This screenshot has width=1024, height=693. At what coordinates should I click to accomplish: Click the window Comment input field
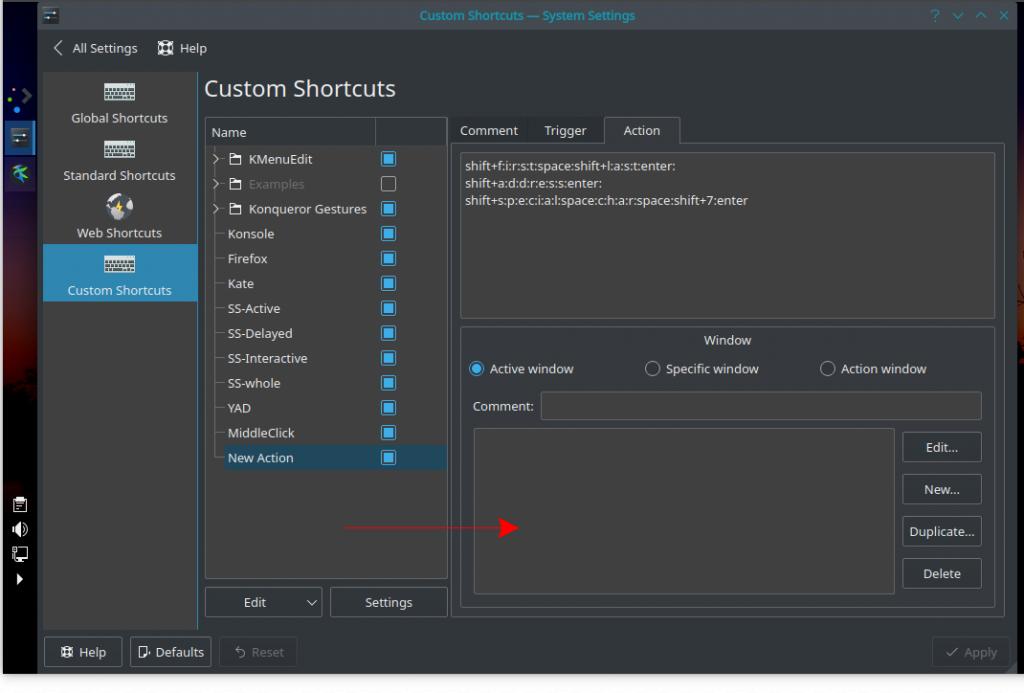760,406
